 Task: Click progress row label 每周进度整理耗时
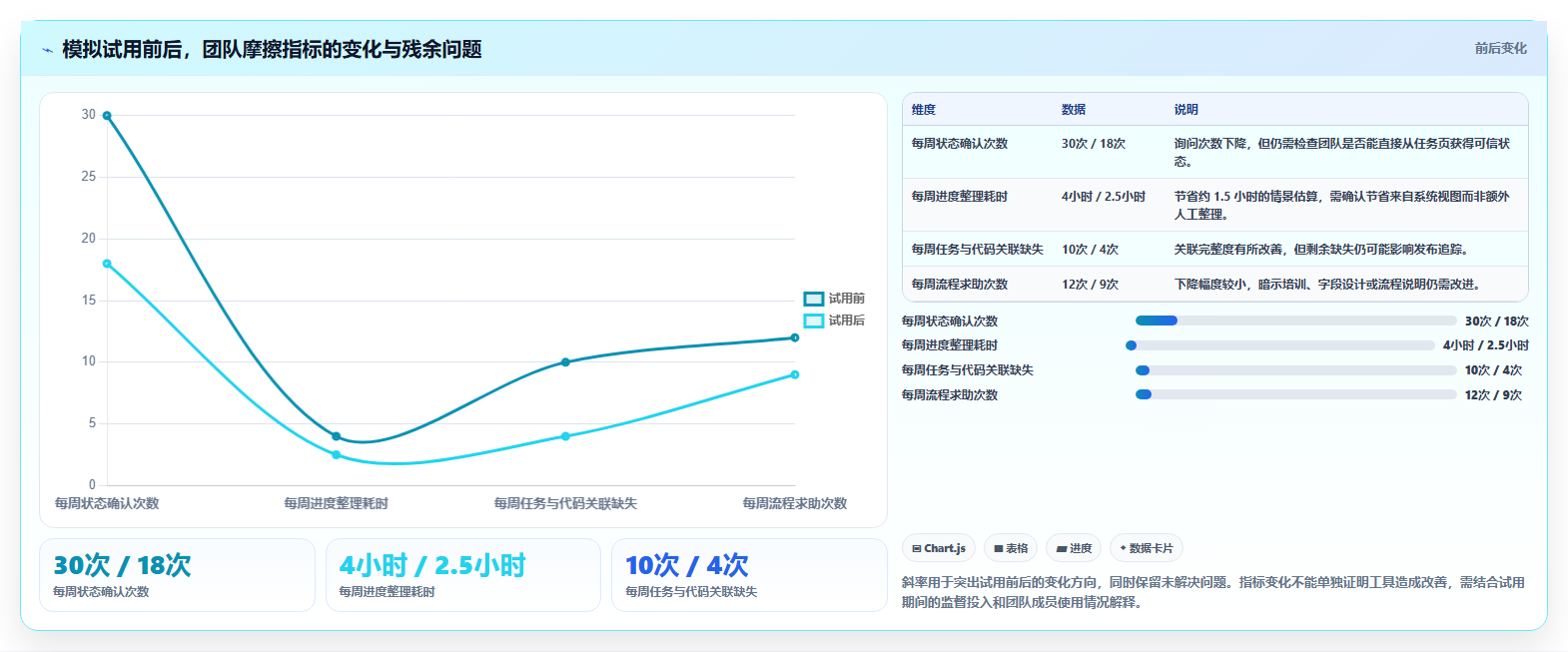coord(950,345)
